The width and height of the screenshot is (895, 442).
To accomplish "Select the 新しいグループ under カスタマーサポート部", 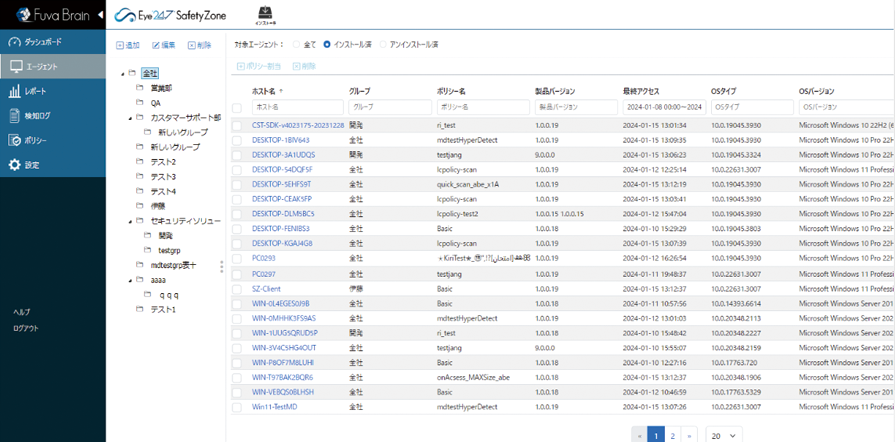I will 183,132.
